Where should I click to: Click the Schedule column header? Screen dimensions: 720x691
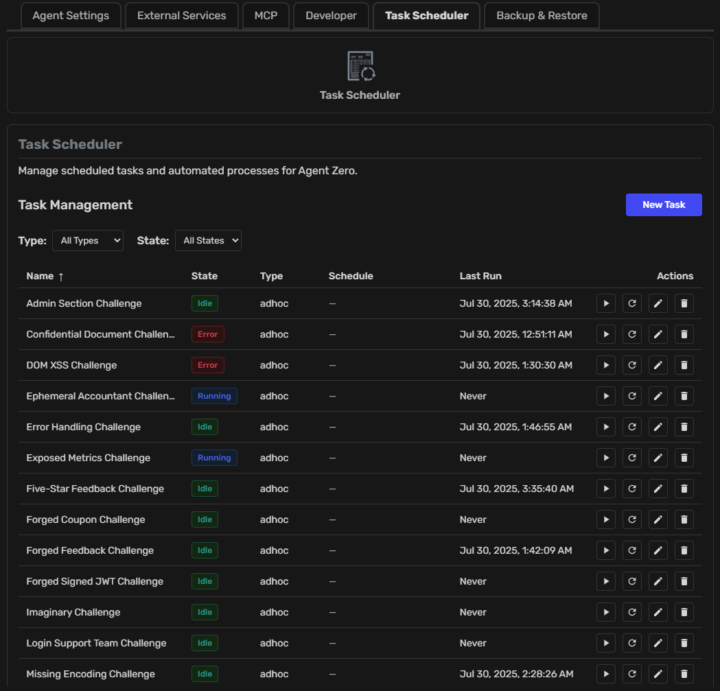[351, 276]
